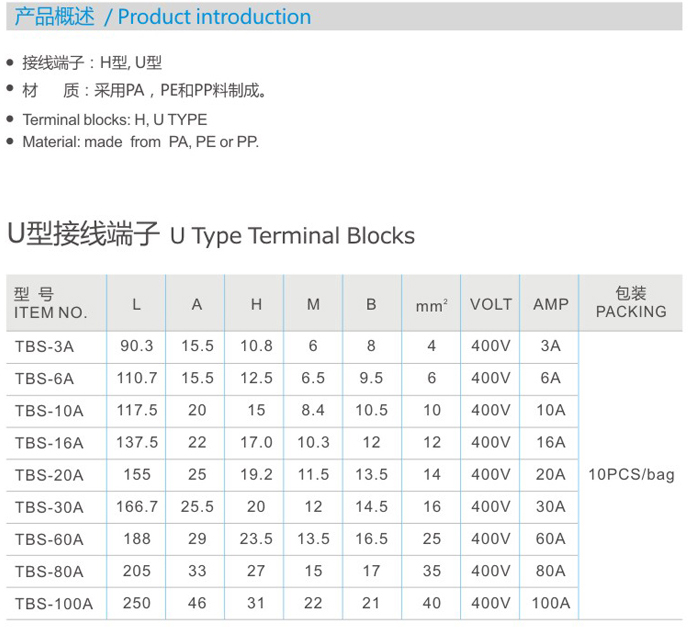
Task: Click the TBS-3A row label
Action: pyautogui.click(x=44, y=347)
